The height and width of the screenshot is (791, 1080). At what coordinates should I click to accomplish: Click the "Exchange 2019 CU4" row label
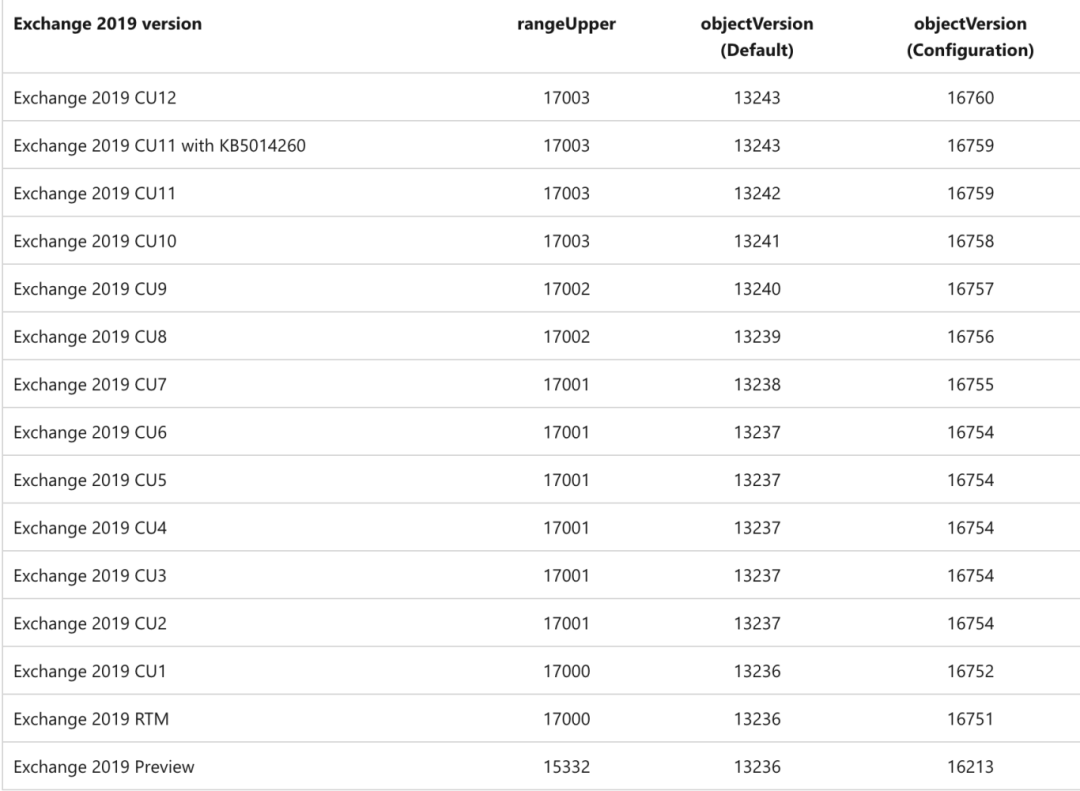(x=90, y=528)
